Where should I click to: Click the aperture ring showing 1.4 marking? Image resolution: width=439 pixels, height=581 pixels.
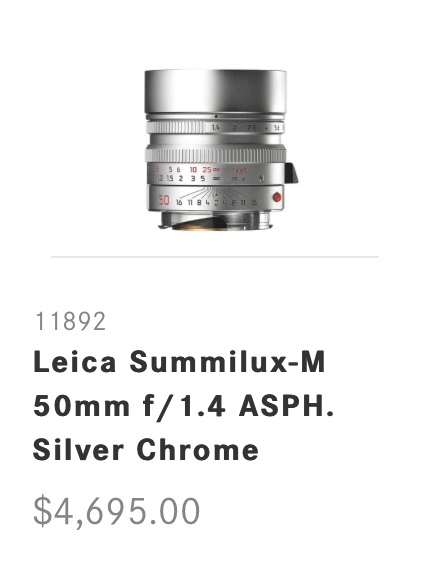(x=216, y=127)
